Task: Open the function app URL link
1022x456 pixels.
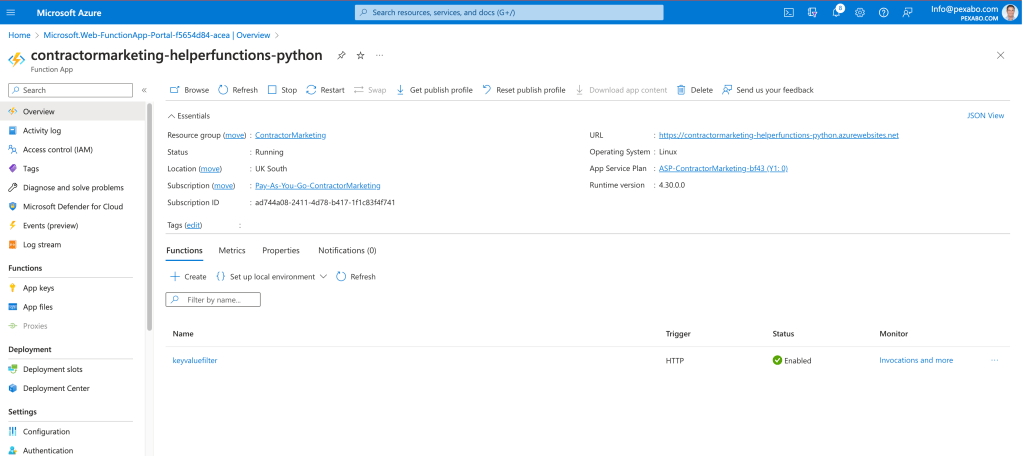Action: point(779,135)
